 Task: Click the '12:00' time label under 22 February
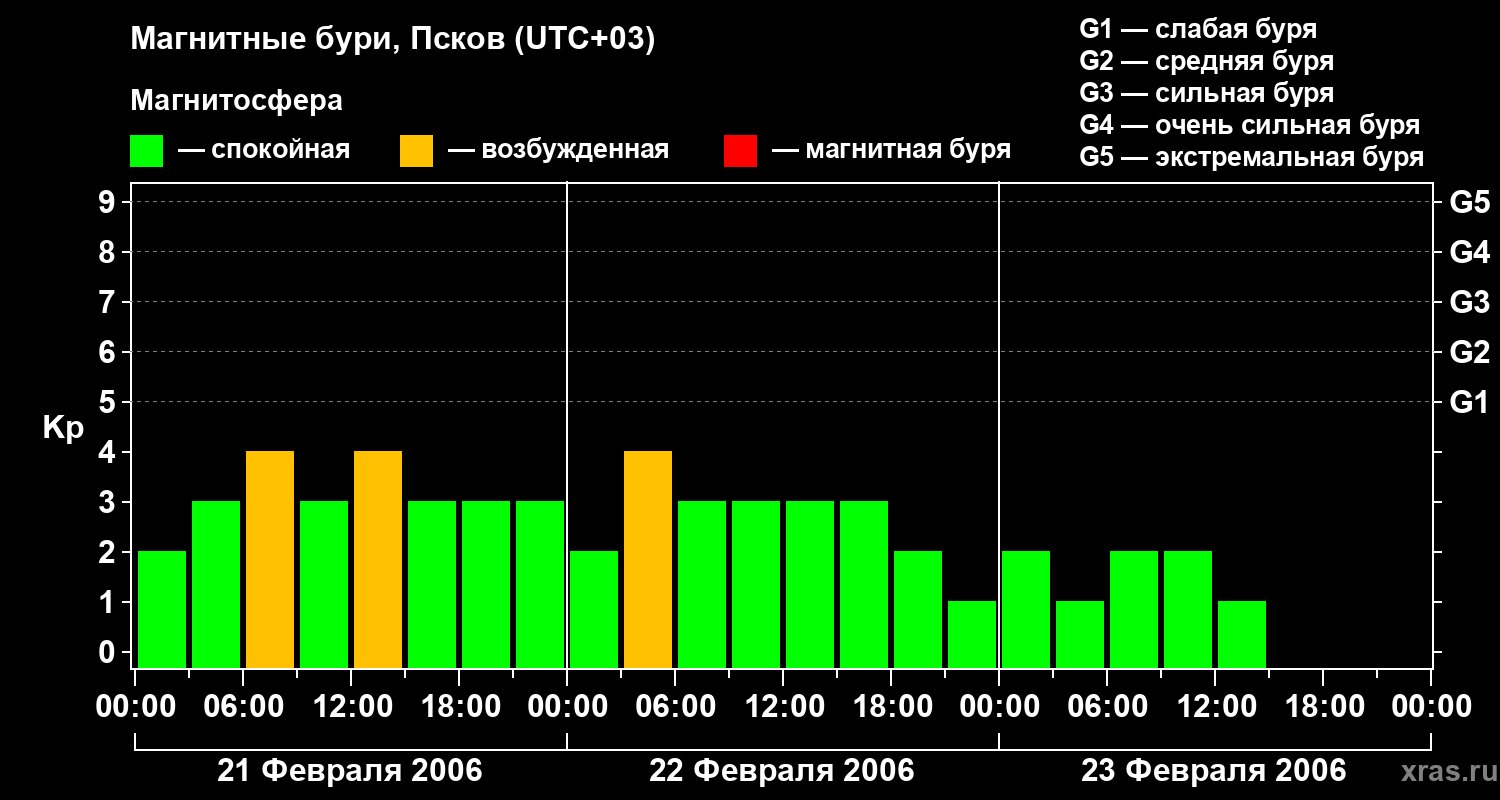pyautogui.click(x=783, y=707)
